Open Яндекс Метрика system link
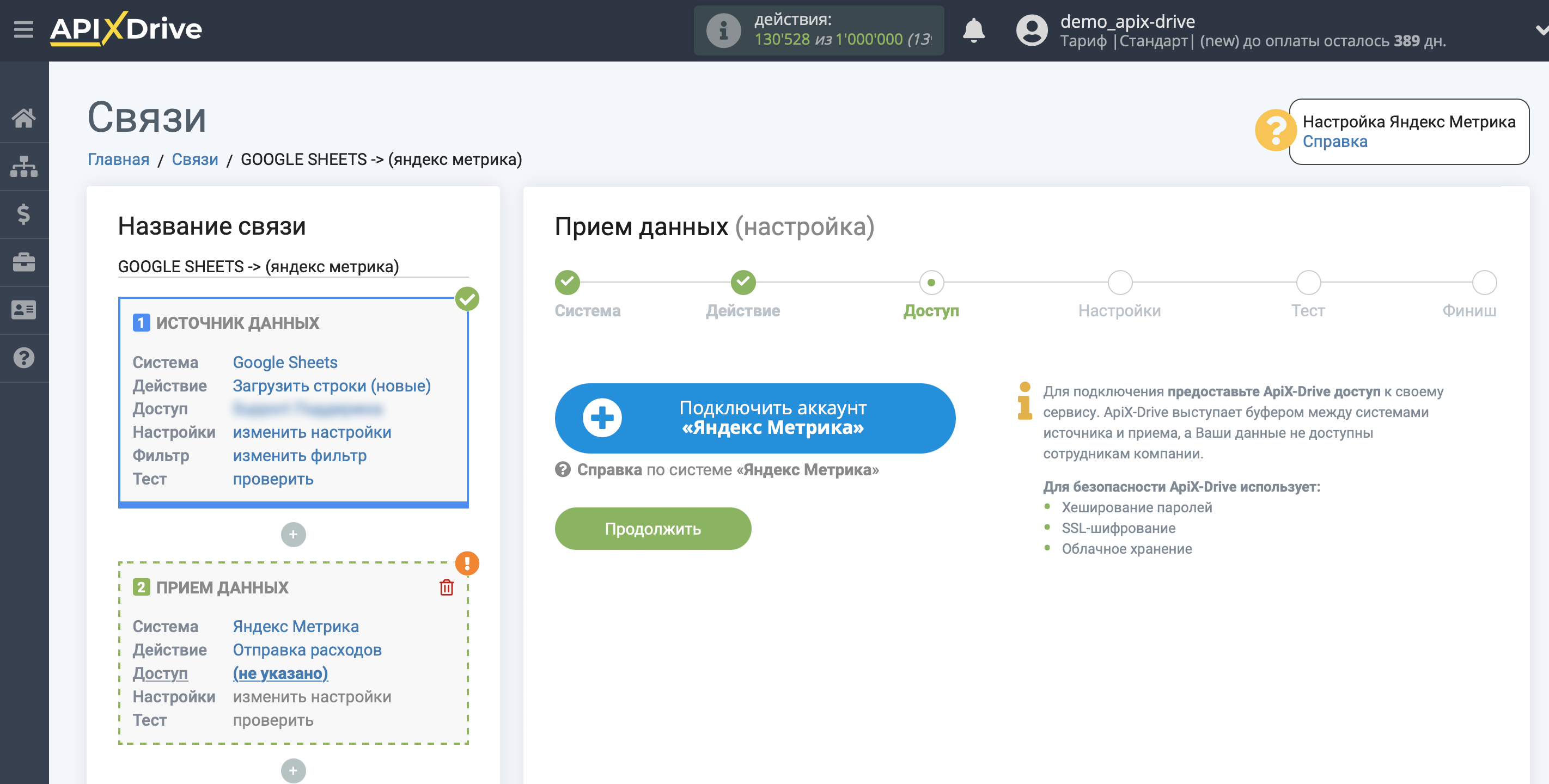Image resolution: width=1549 pixels, height=784 pixels. pos(296,627)
